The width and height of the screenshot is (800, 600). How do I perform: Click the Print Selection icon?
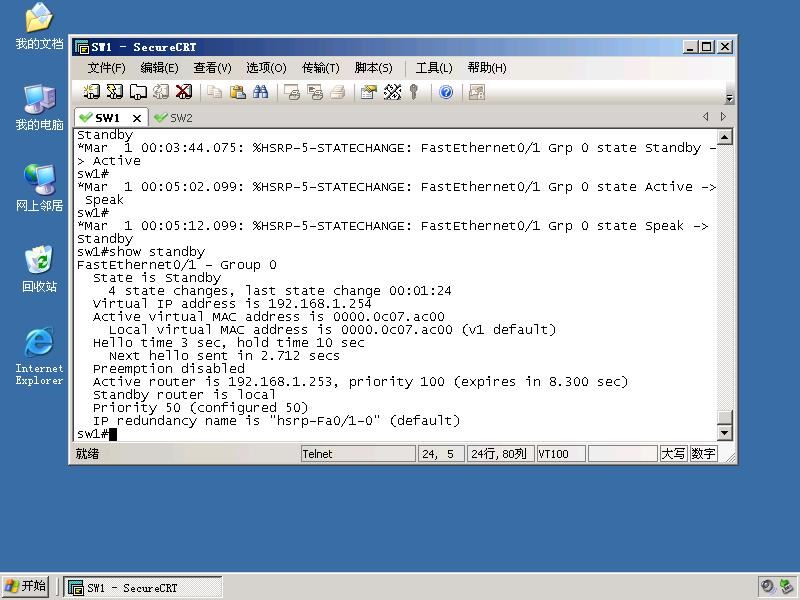315,92
